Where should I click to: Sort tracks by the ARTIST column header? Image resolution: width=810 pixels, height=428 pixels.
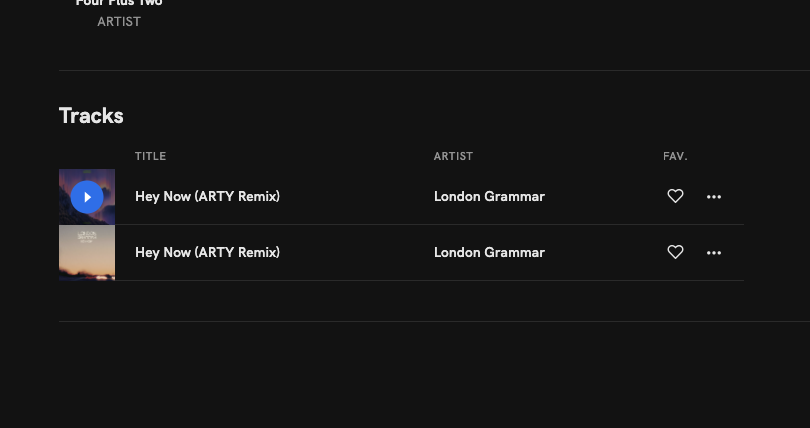pyautogui.click(x=453, y=156)
